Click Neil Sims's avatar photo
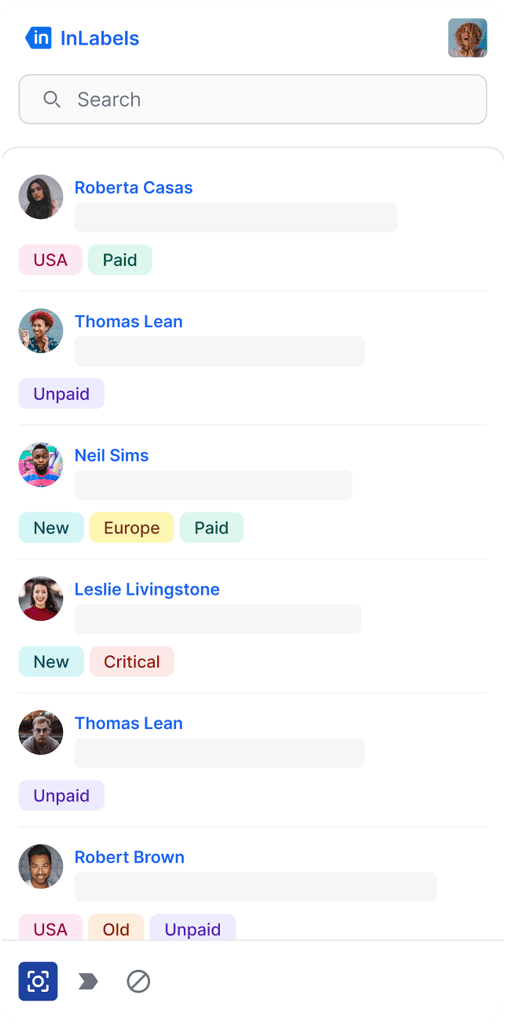This screenshot has width=505, height=1024. 41,464
